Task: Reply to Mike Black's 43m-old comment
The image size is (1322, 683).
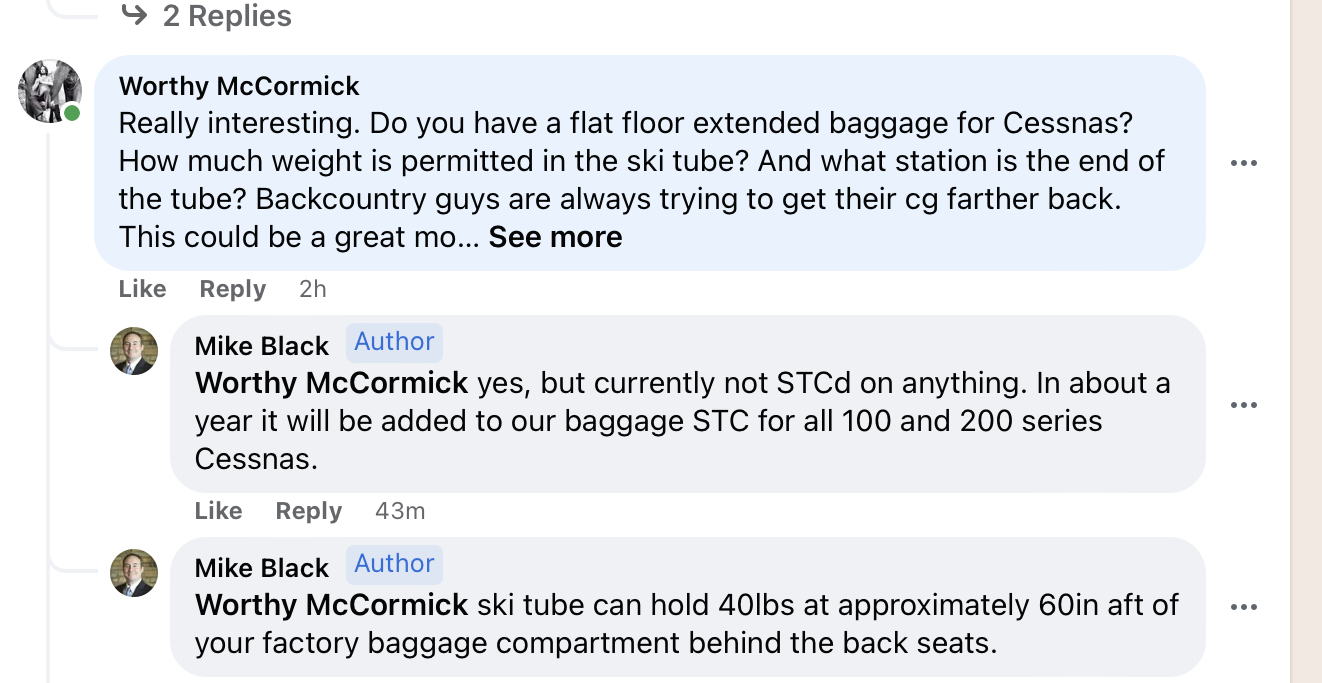Action: pos(308,511)
